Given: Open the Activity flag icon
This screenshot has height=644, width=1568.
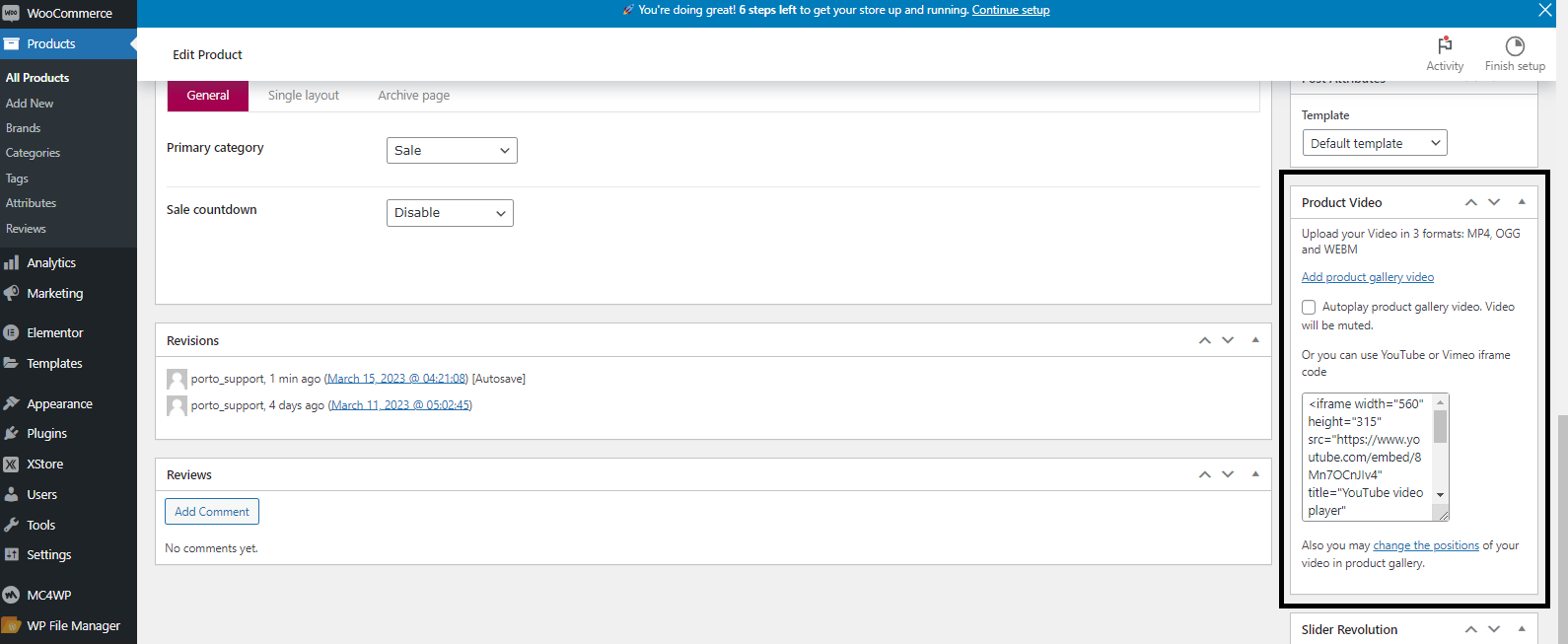Looking at the screenshot, I should point(1445,45).
